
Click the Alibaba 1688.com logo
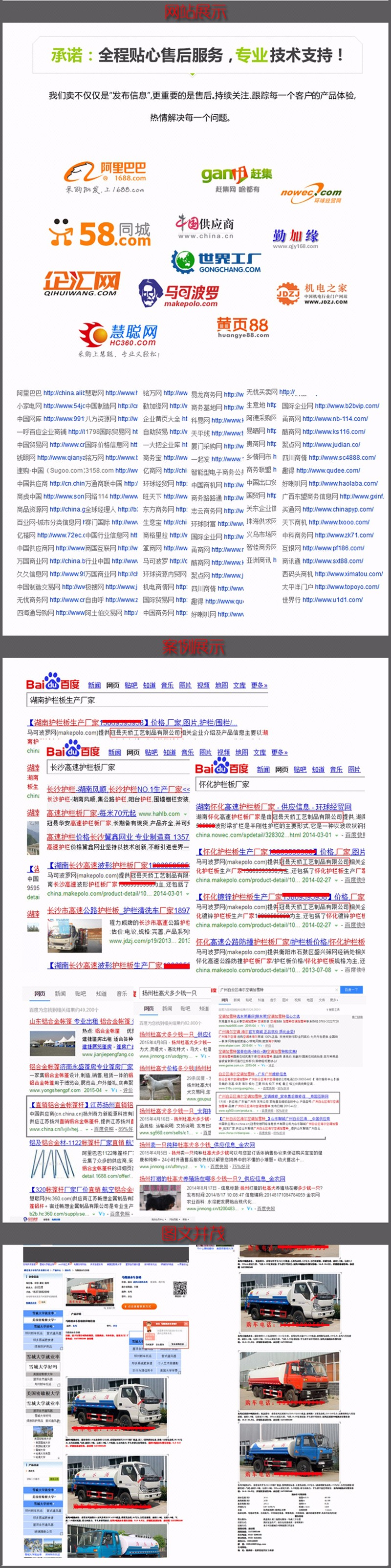coord(106,177)
